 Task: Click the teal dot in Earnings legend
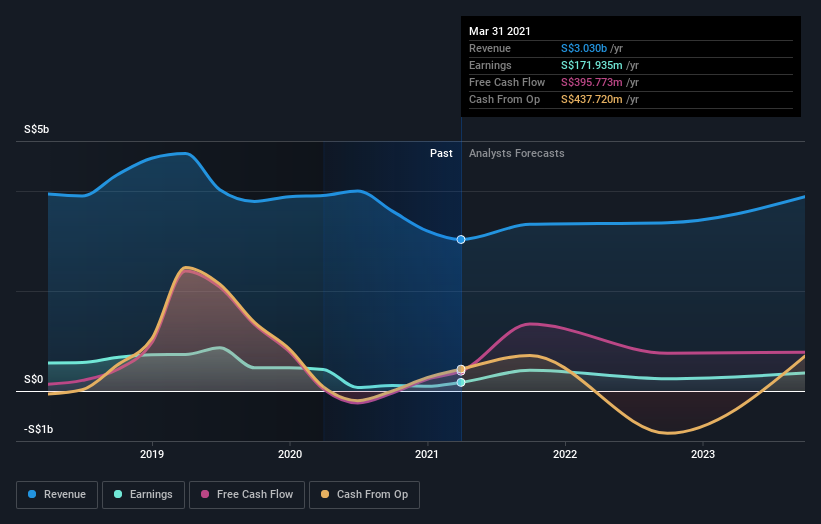[x=118, y=494]
